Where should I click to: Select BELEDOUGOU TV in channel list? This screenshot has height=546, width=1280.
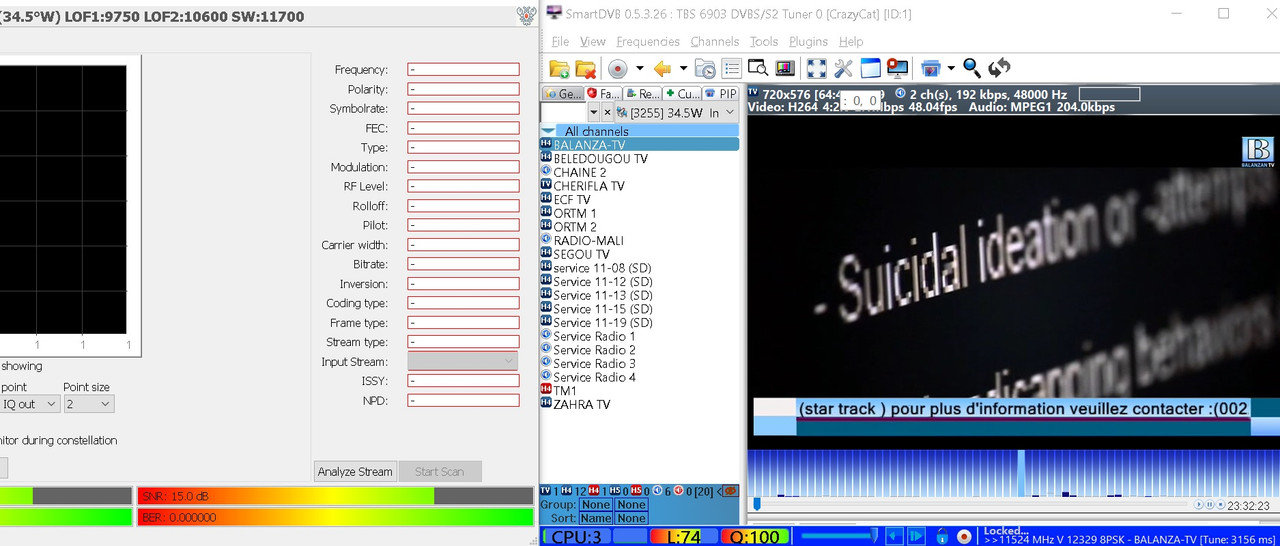click(x=600, y=159)
